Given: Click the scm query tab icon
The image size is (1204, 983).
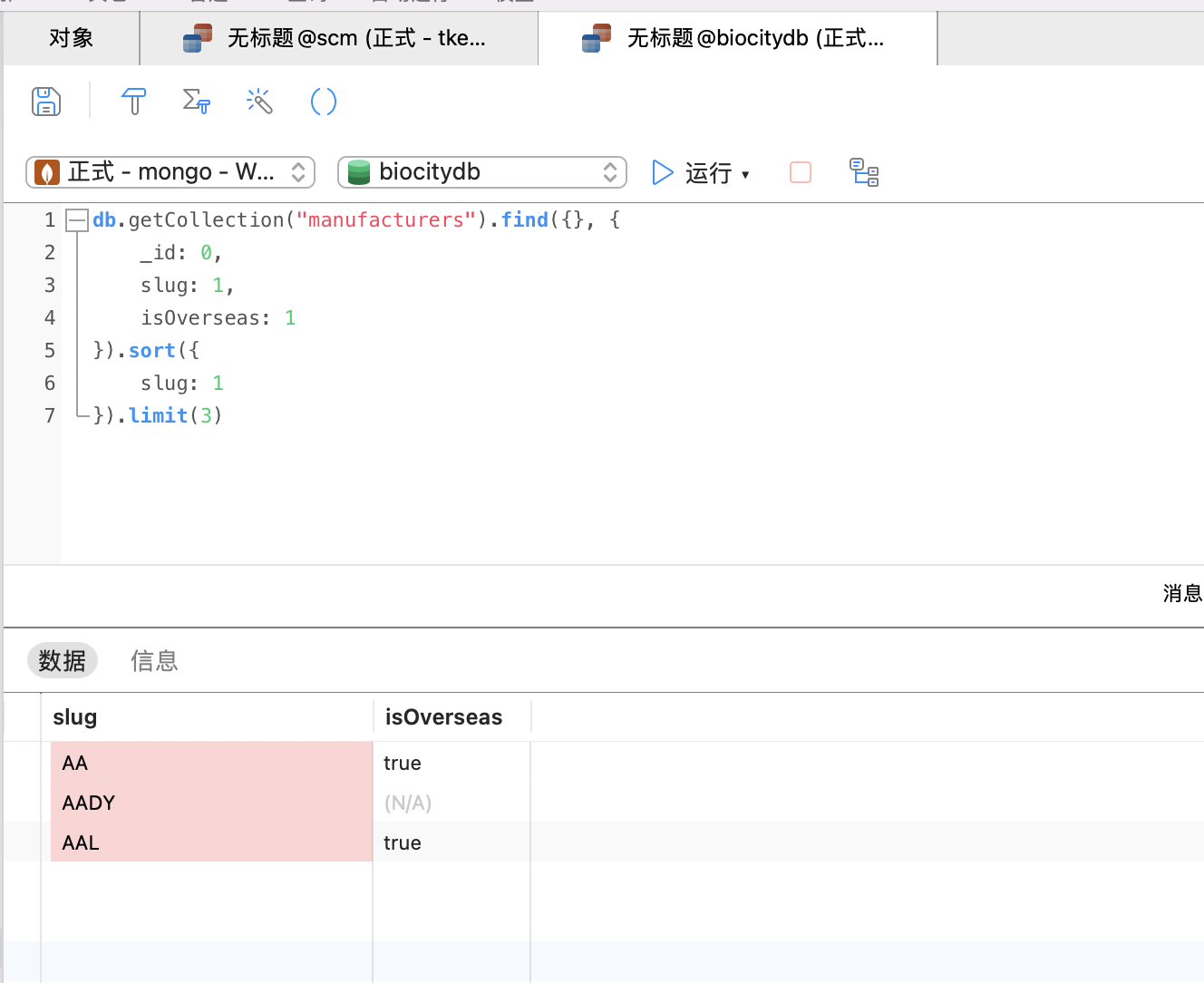Looking at the screenshot, I should click(x=198, y=38).
